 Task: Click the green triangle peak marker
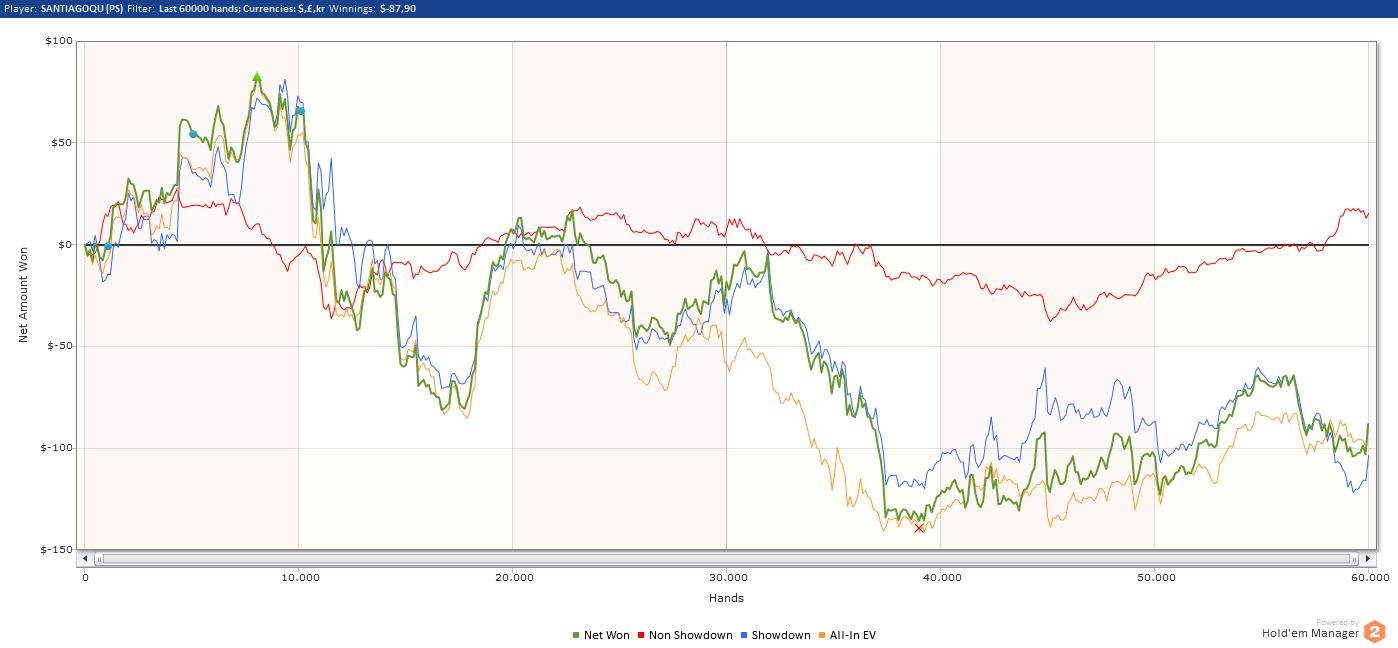pyautogui.click(x=257, y=77)
